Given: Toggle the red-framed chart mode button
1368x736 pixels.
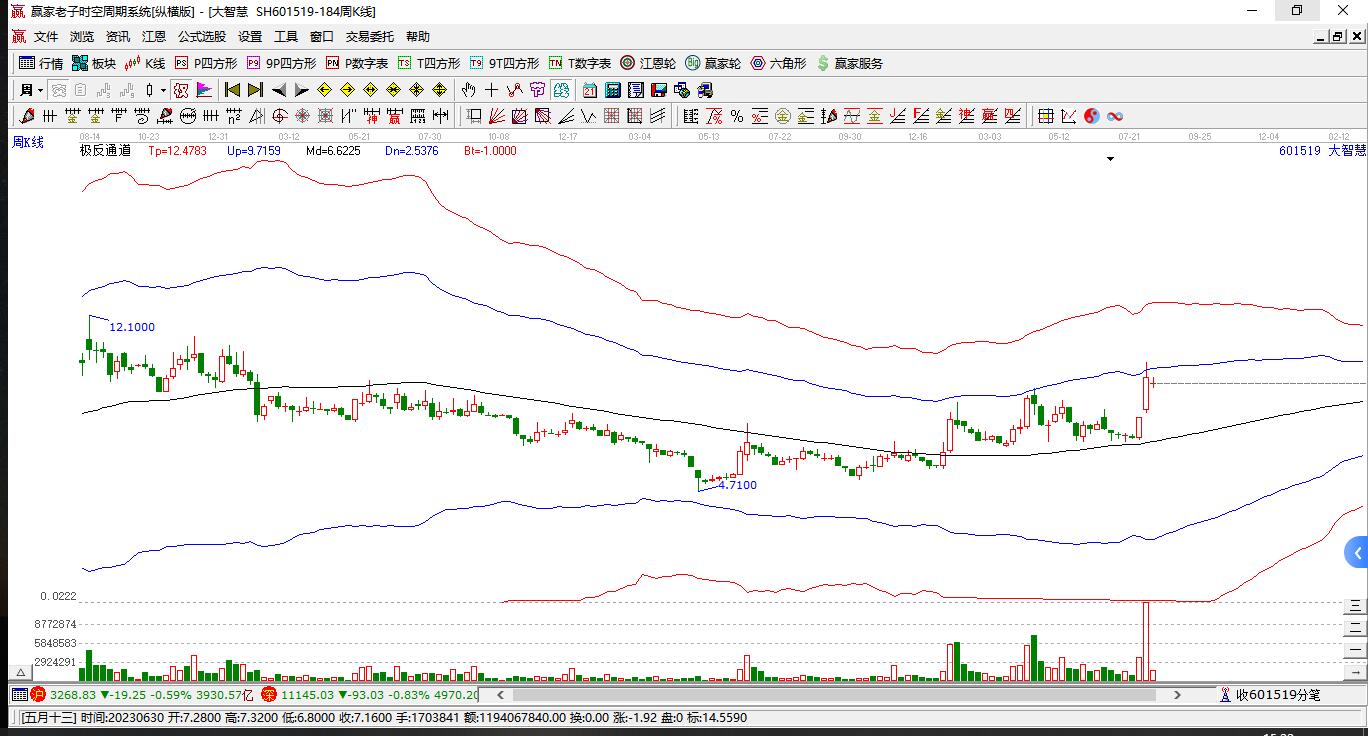Looking at the screenshot, I should pos(181,90).
